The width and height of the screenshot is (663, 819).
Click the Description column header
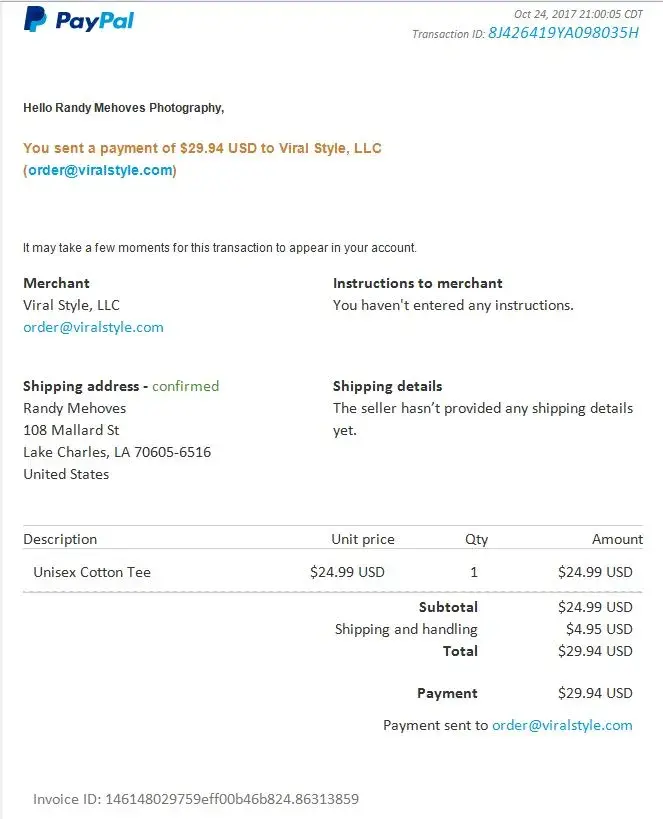[60, 539]
